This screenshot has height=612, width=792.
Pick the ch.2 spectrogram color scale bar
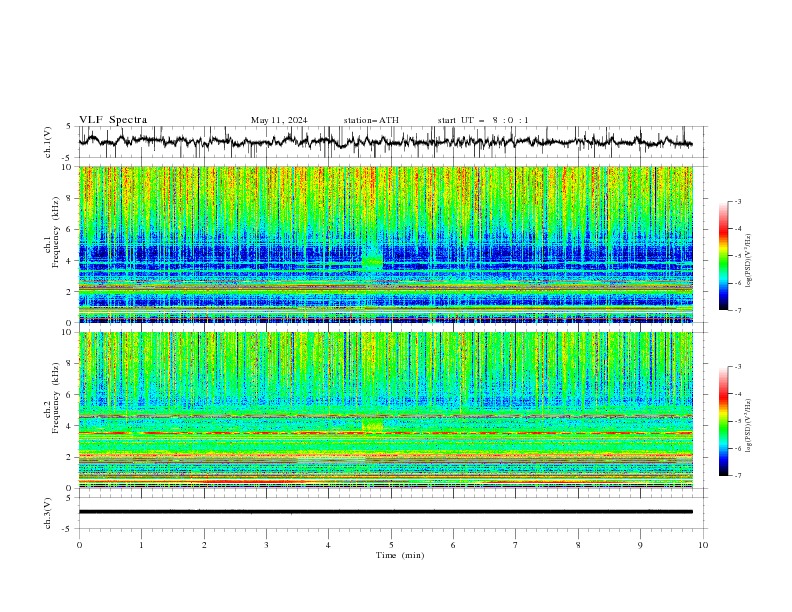pyautogui.click(x=723, y=421)
